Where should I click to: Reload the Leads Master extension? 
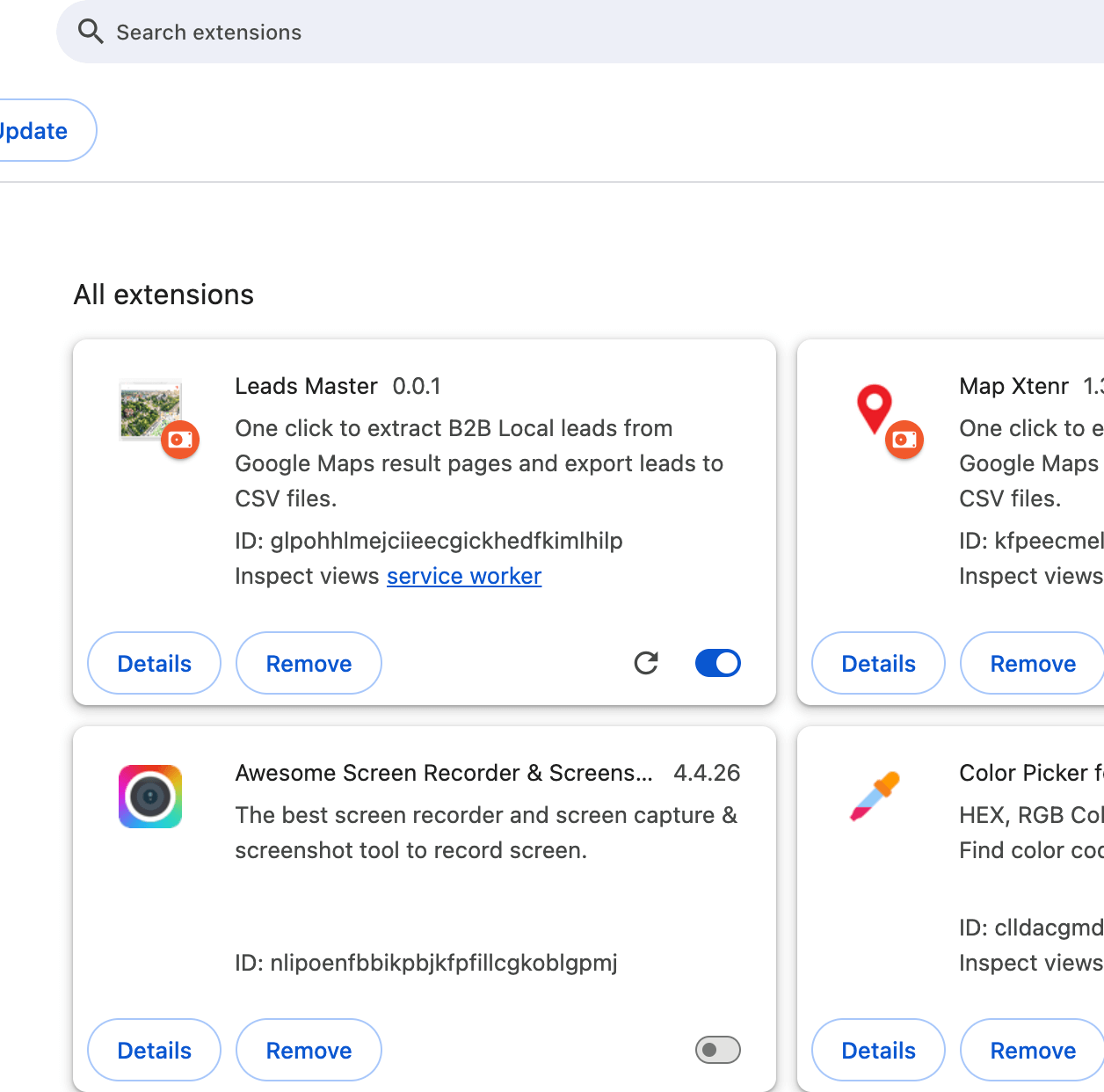tap(646, 663)
